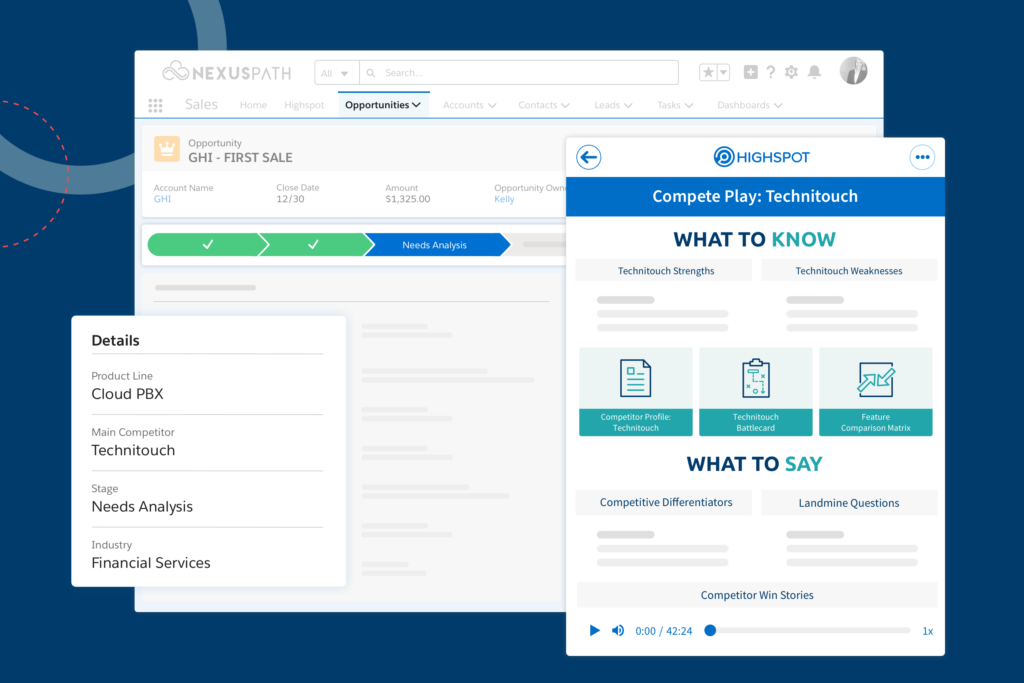Open Technitouch Weaknesses section

[849, 270]
